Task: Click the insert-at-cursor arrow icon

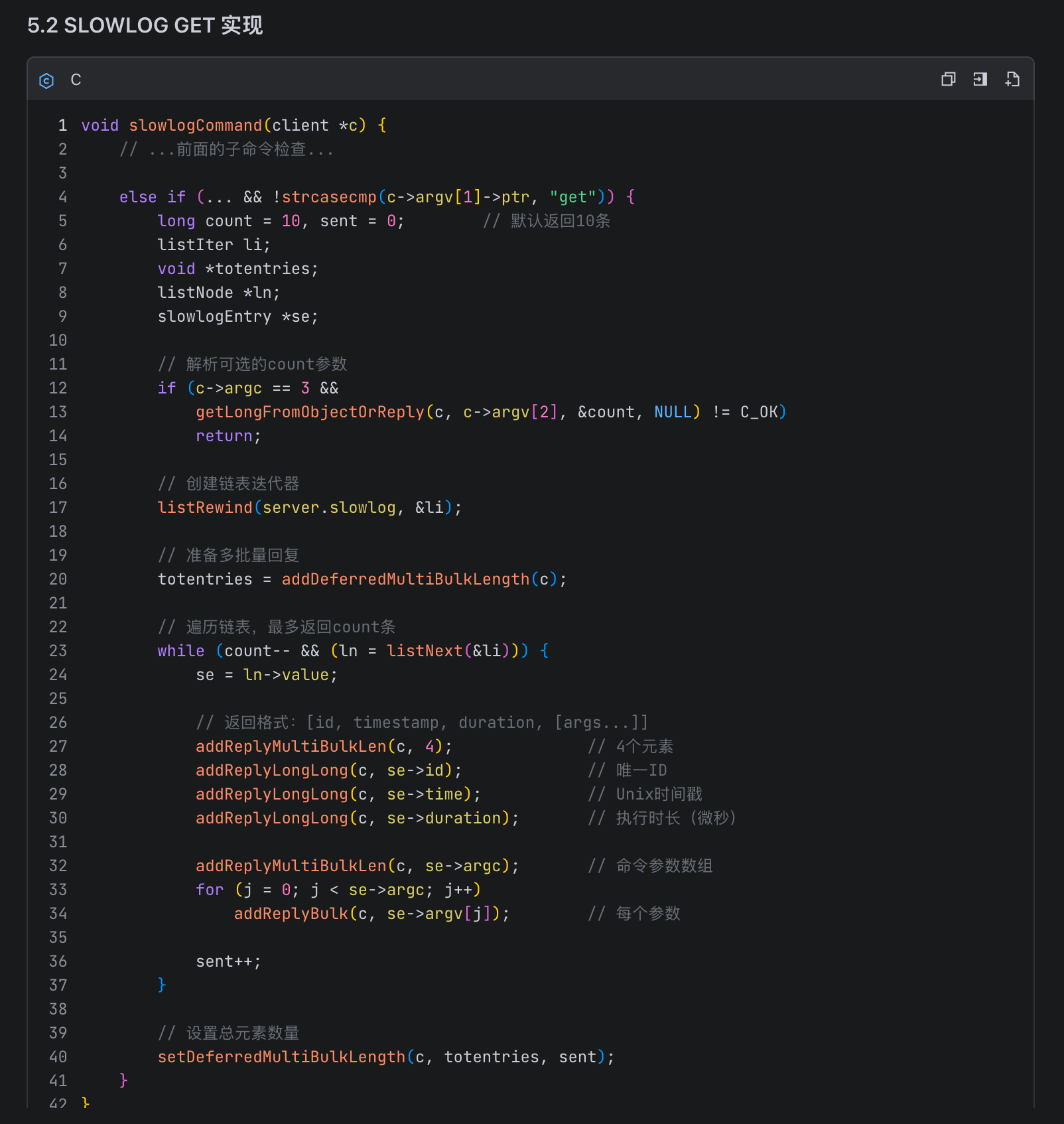Action: tap(980, 80)
